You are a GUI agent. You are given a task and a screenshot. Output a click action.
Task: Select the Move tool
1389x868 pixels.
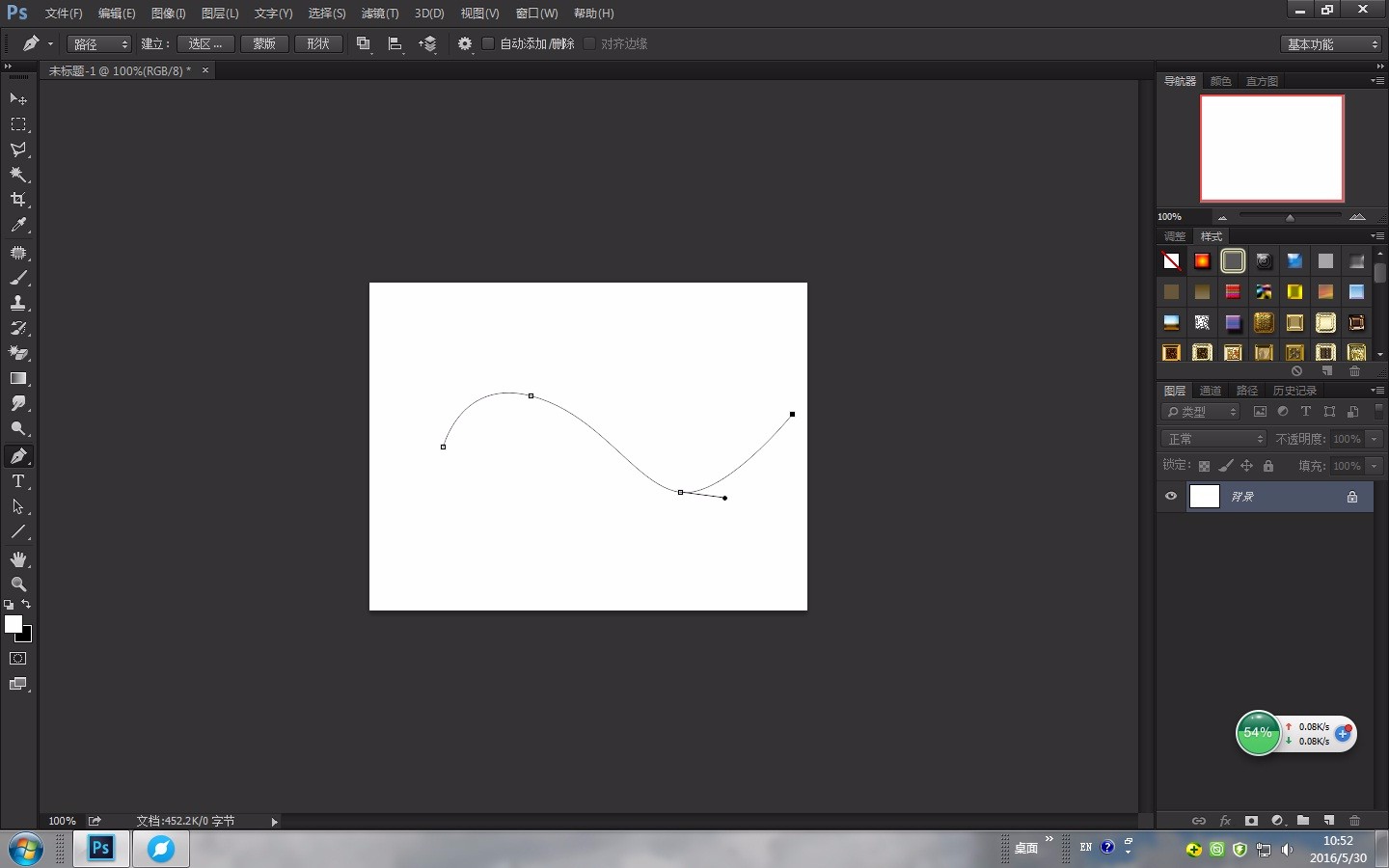(18, 99)
